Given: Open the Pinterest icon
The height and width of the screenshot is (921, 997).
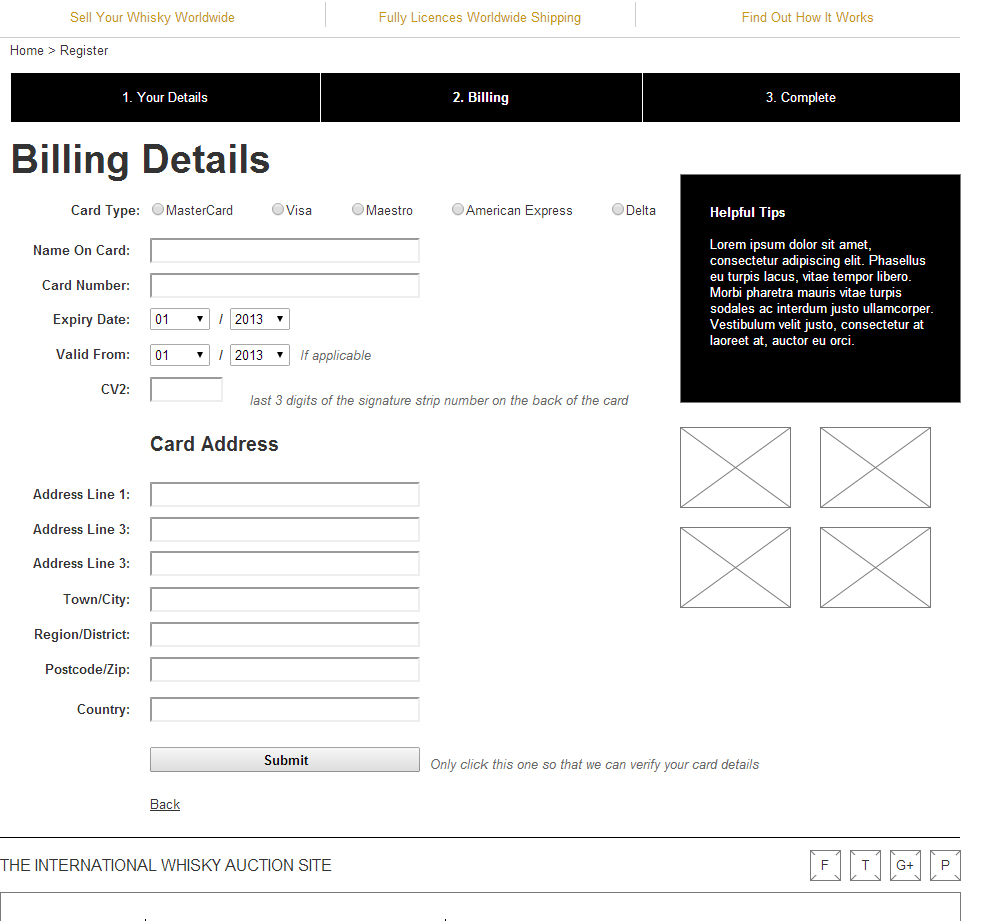Looking at the screenshot, I should pos(945,866).
